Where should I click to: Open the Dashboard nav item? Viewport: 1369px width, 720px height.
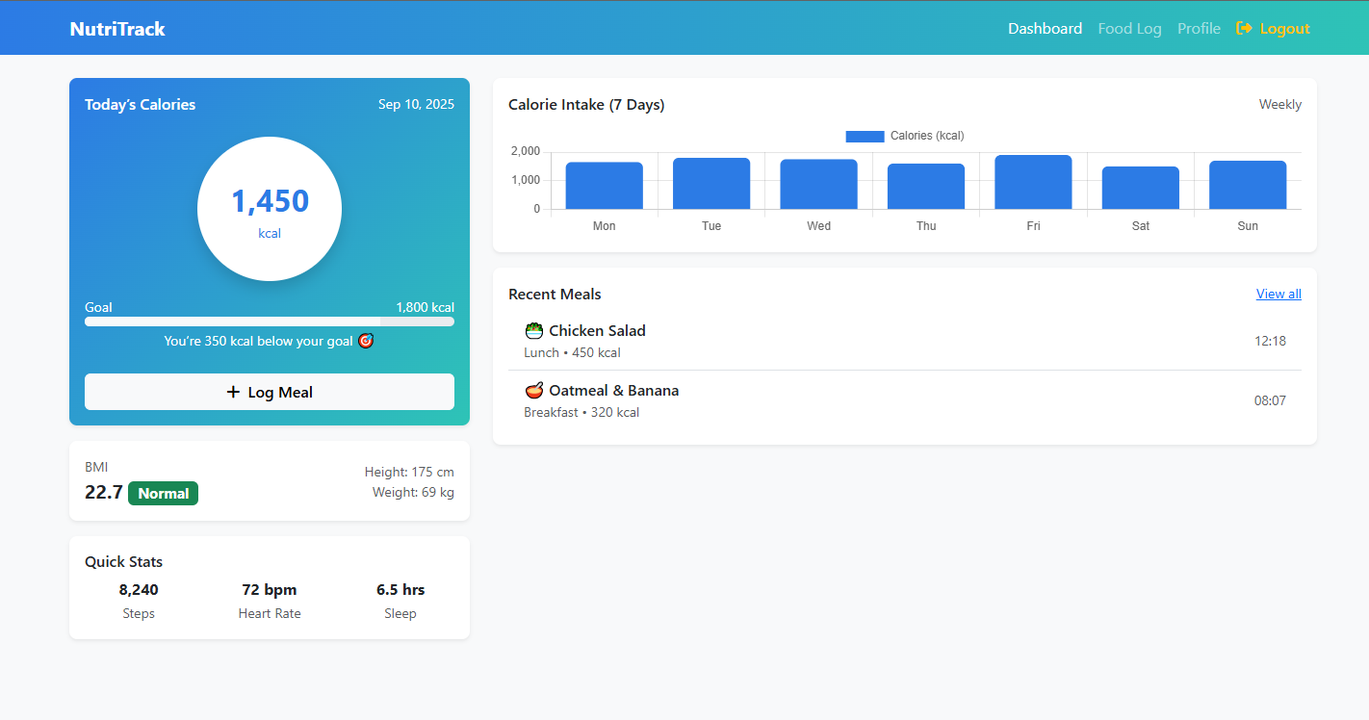1045,28
